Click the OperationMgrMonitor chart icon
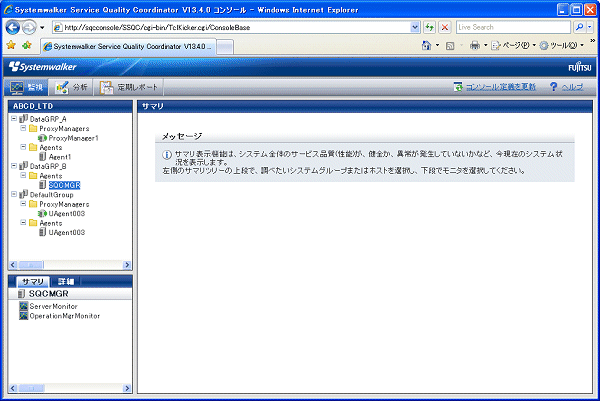This screenshot has height=401, width=600. (x=24, y=316)
